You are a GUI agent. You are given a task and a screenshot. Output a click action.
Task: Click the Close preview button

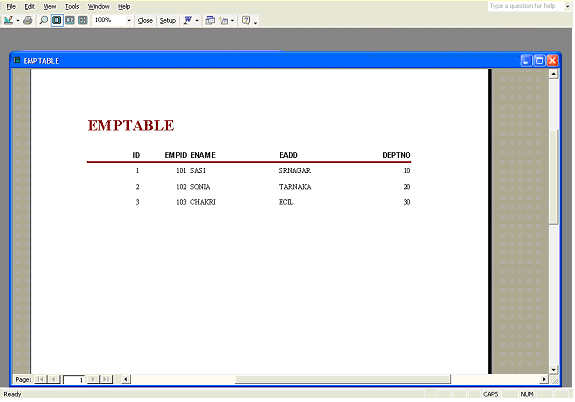click(145, 21)
